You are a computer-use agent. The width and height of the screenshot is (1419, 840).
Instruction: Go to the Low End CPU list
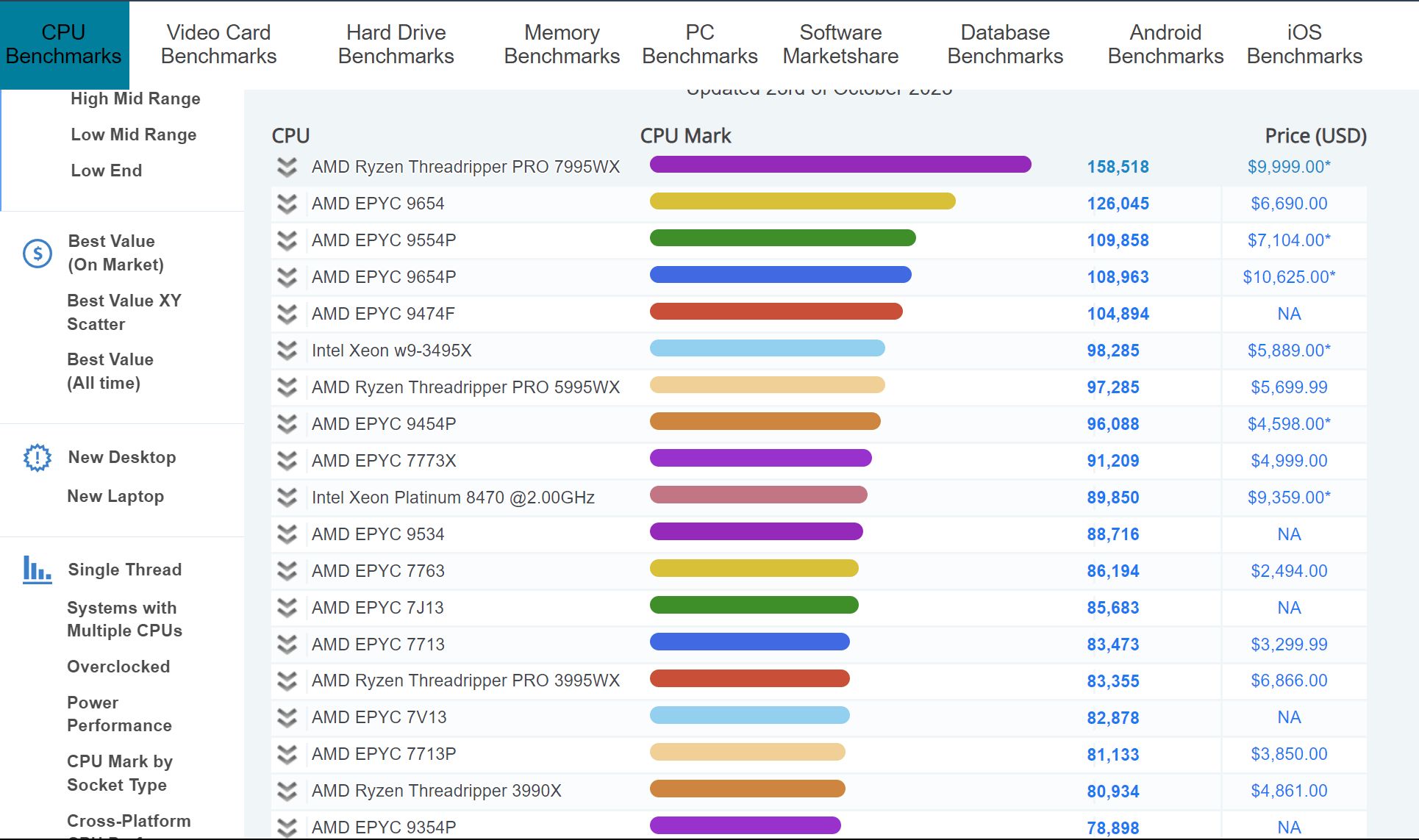[x=107, y=170]
